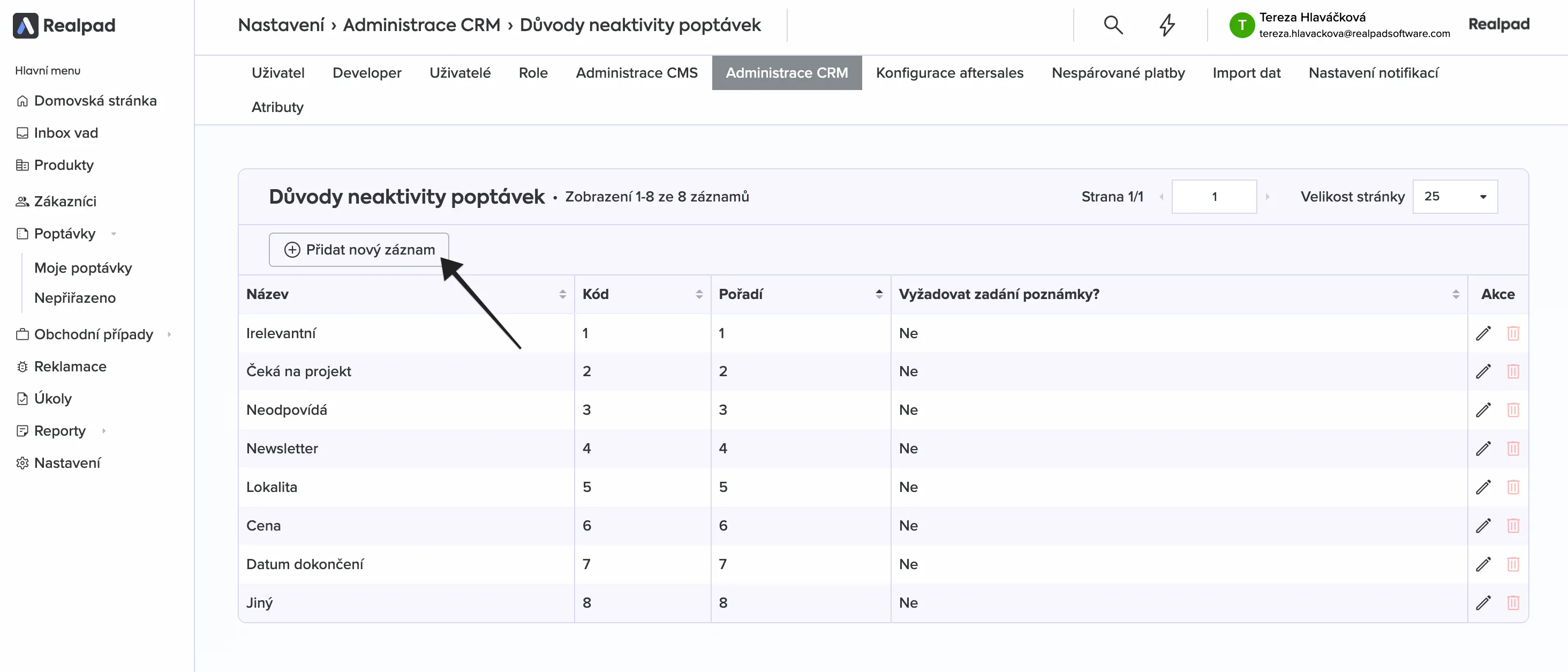Open Velikost stránky dropdown showing 25
1568x672 pixels.
pos(1454,197)
